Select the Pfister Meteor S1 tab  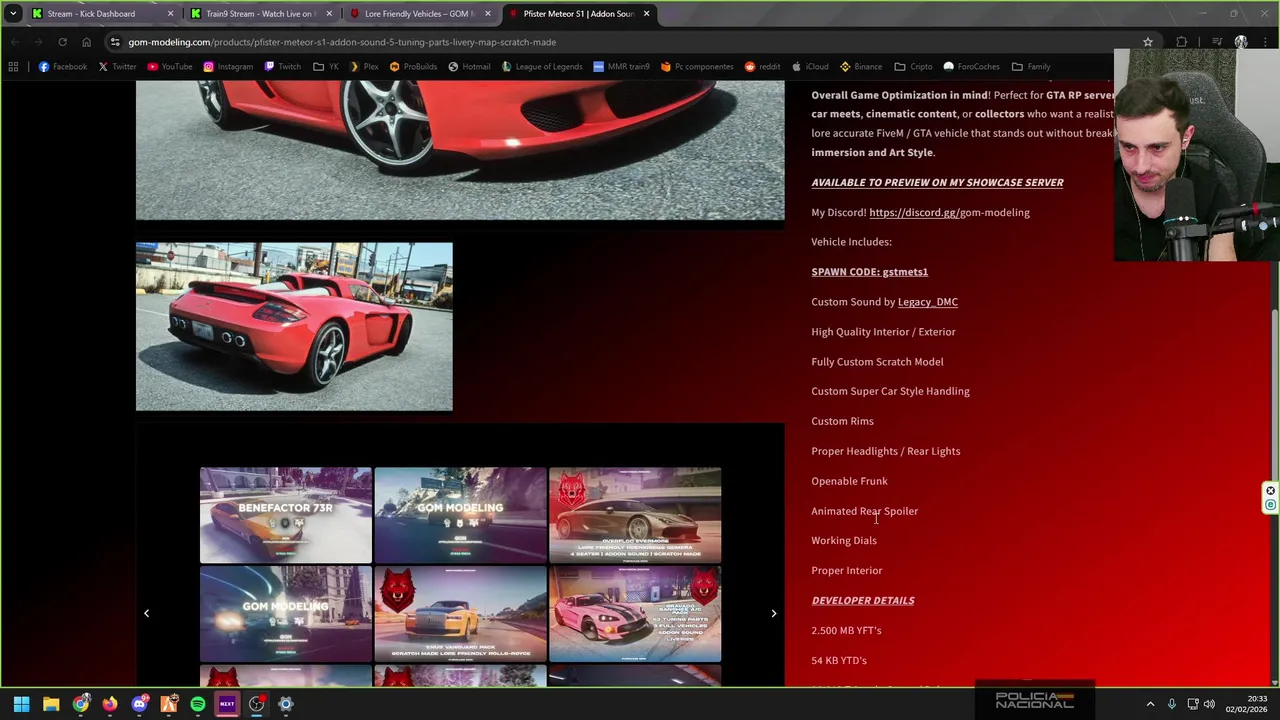(x=578, y=14)
